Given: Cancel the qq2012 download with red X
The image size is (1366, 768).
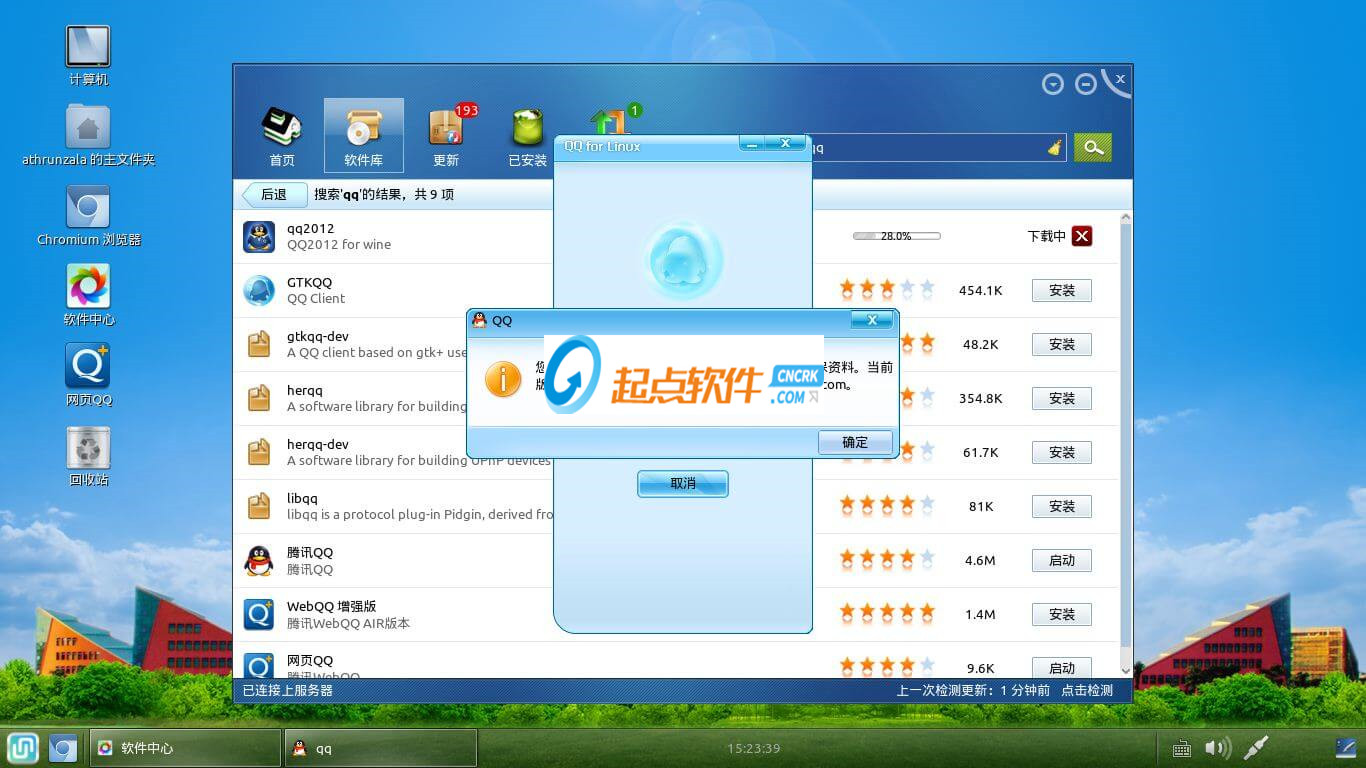Looking at the screenshot, I should (1082, 236).
